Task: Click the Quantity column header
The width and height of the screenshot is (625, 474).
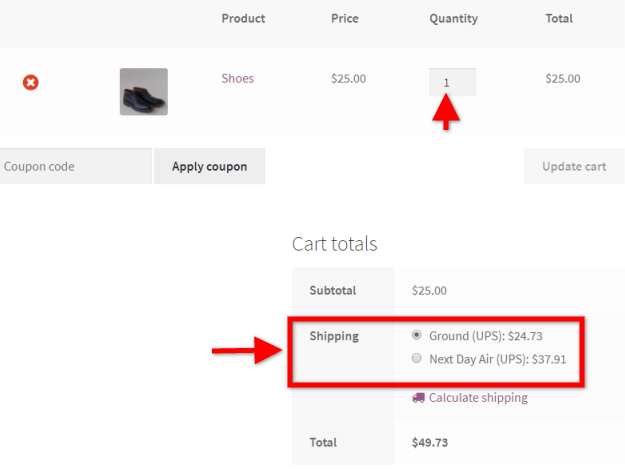Action: 454,19
